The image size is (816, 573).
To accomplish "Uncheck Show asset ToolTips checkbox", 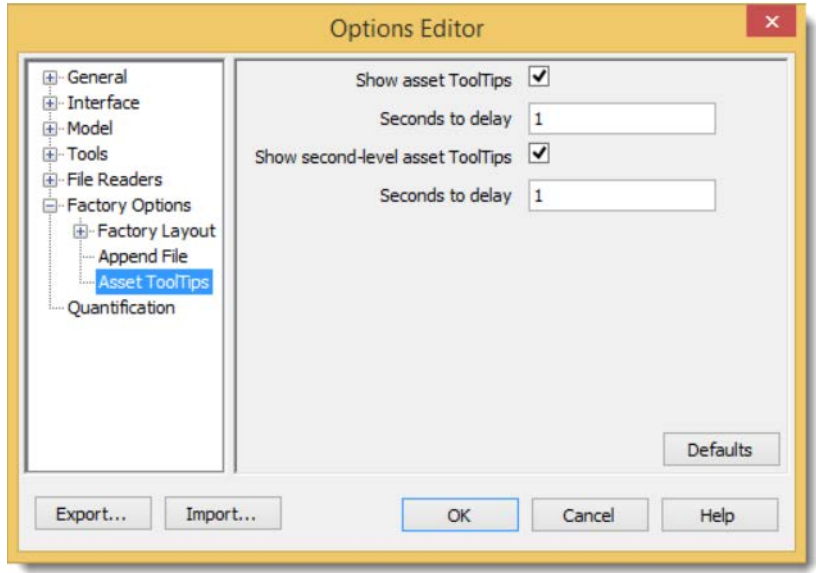I will (540, 77).
